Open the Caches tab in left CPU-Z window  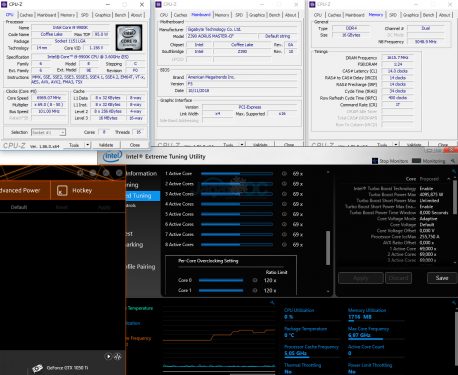click(x=26, y=15)
